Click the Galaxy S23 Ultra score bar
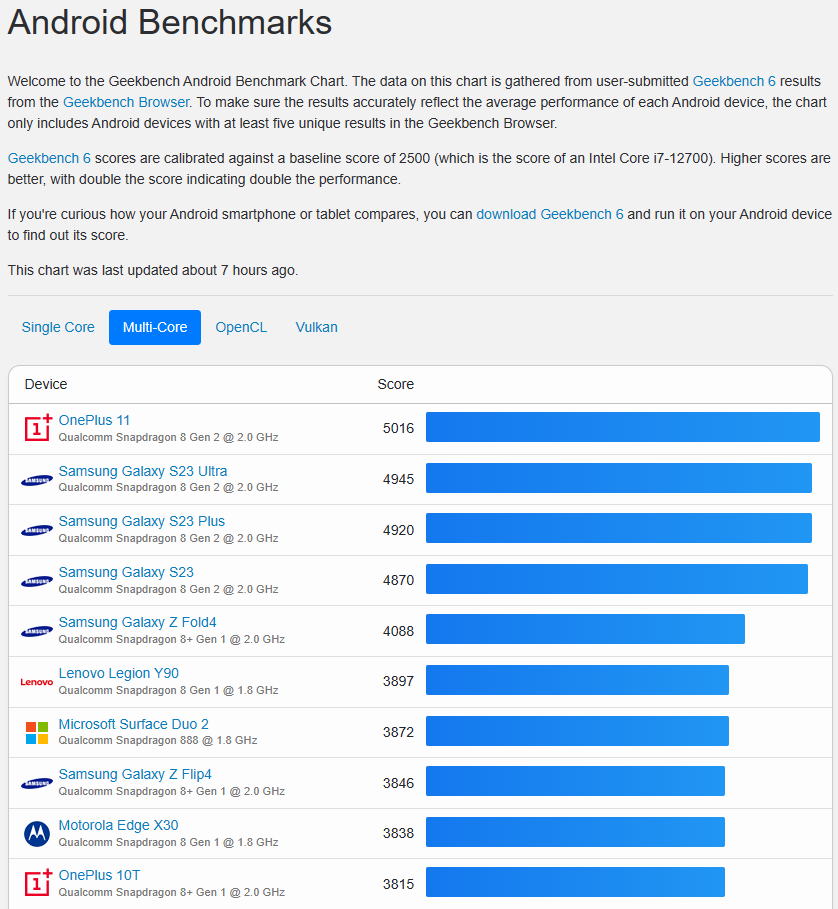The width and height of the screenshot is (838, 909). pos(618,478)
